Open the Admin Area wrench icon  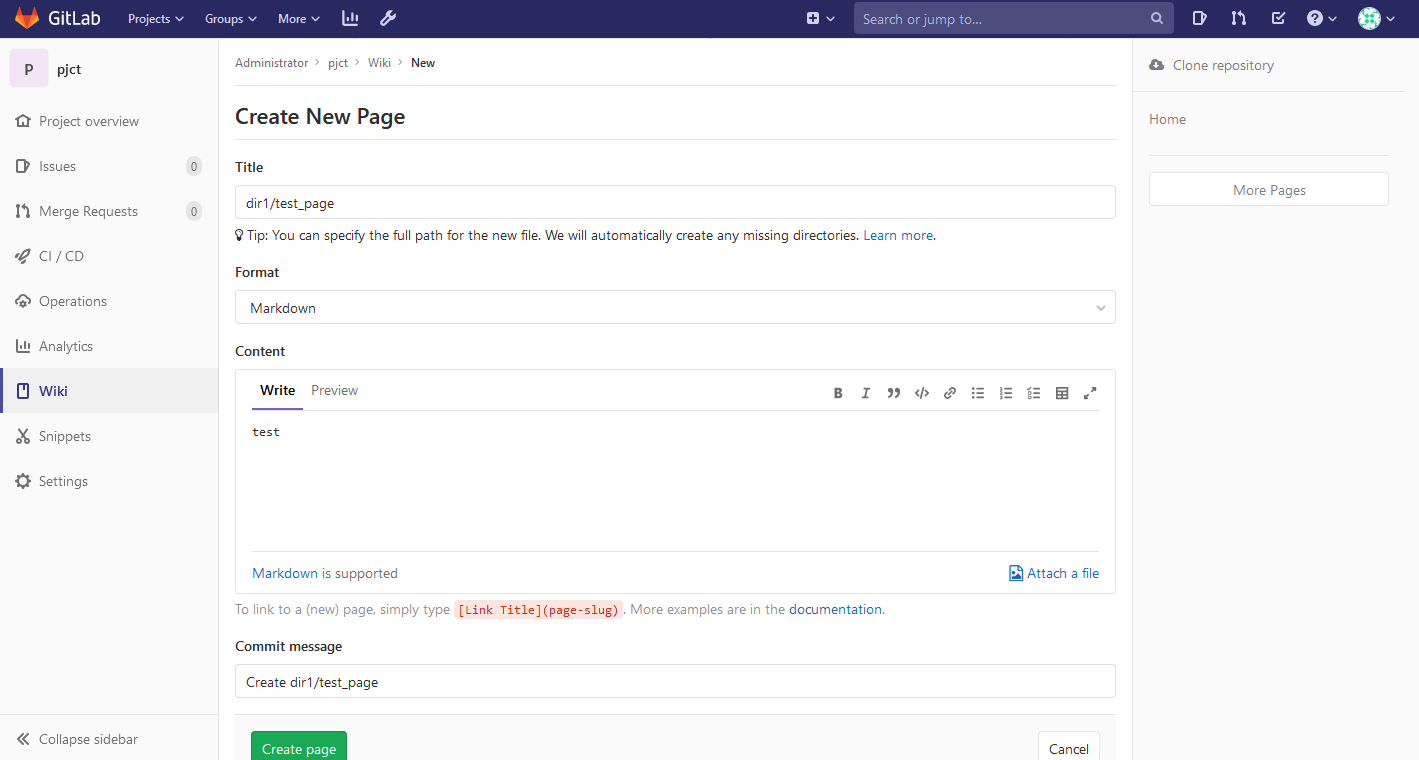[x=388, y=18]
